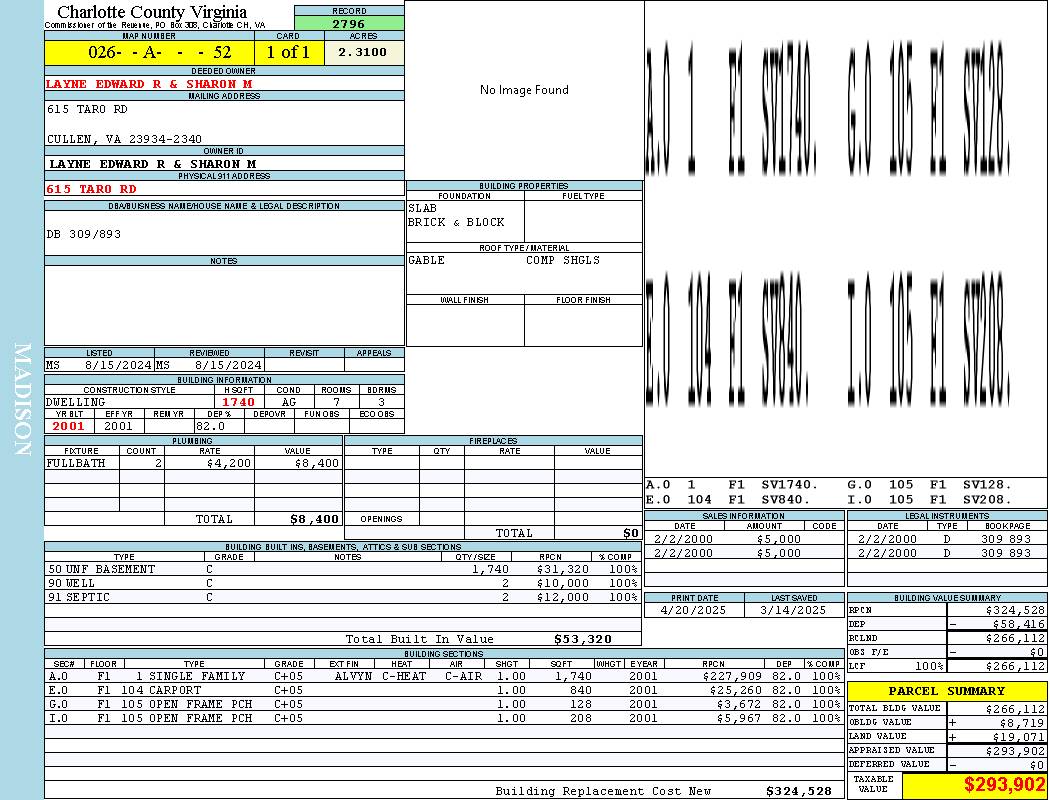The width and height of the screenshot is (1050, 800).
Task: Select OBLDG VALUE $8,719
Action: click(1021, 722)
